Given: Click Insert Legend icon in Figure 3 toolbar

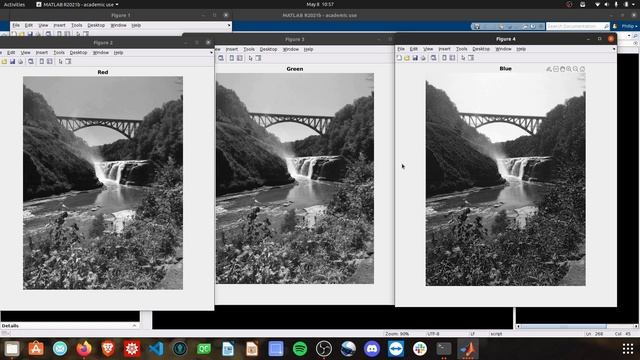Looking at the screenshot, I should [x=240, y=58].
